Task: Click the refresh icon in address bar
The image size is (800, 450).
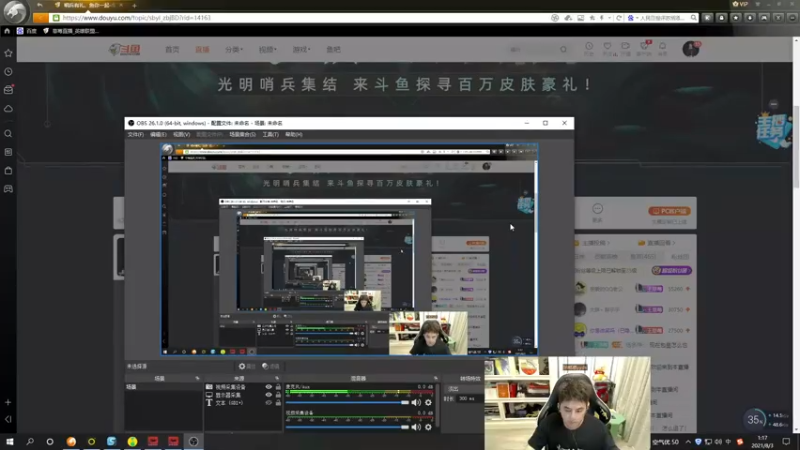Action: tap(619, 18)
